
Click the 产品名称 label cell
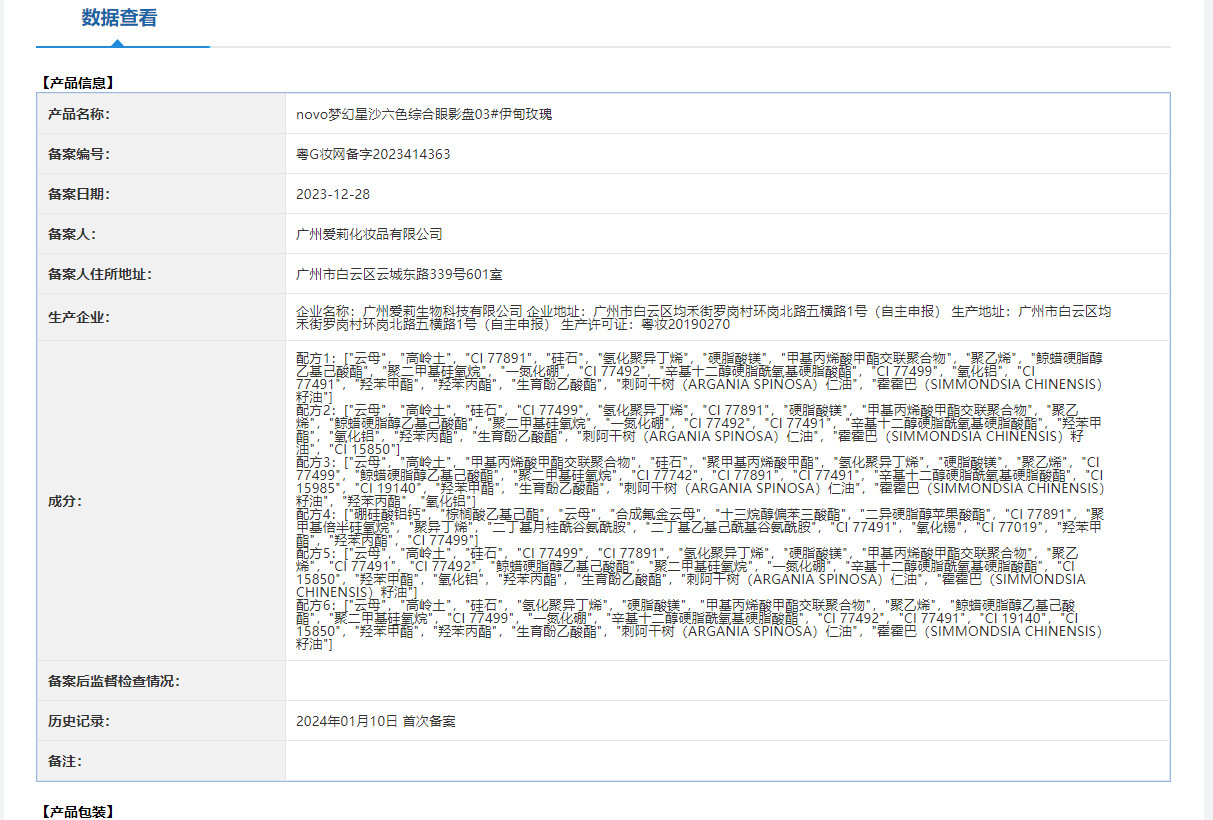click(x=161, y=114)
